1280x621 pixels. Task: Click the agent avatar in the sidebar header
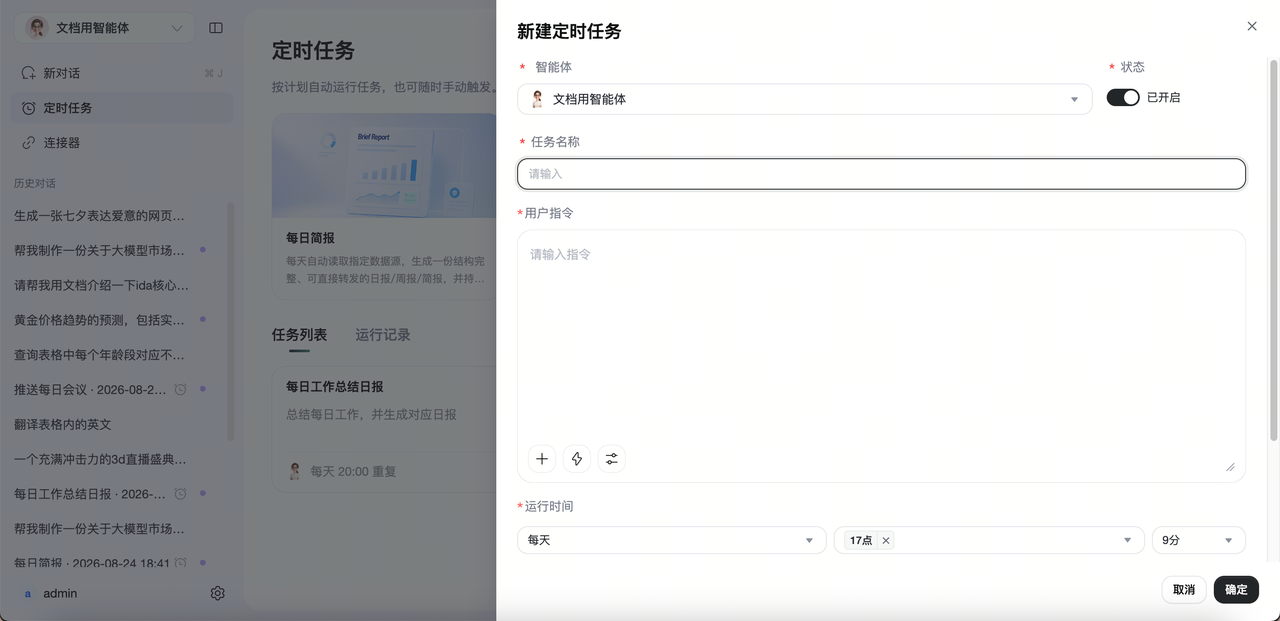(x=37, y=28)
